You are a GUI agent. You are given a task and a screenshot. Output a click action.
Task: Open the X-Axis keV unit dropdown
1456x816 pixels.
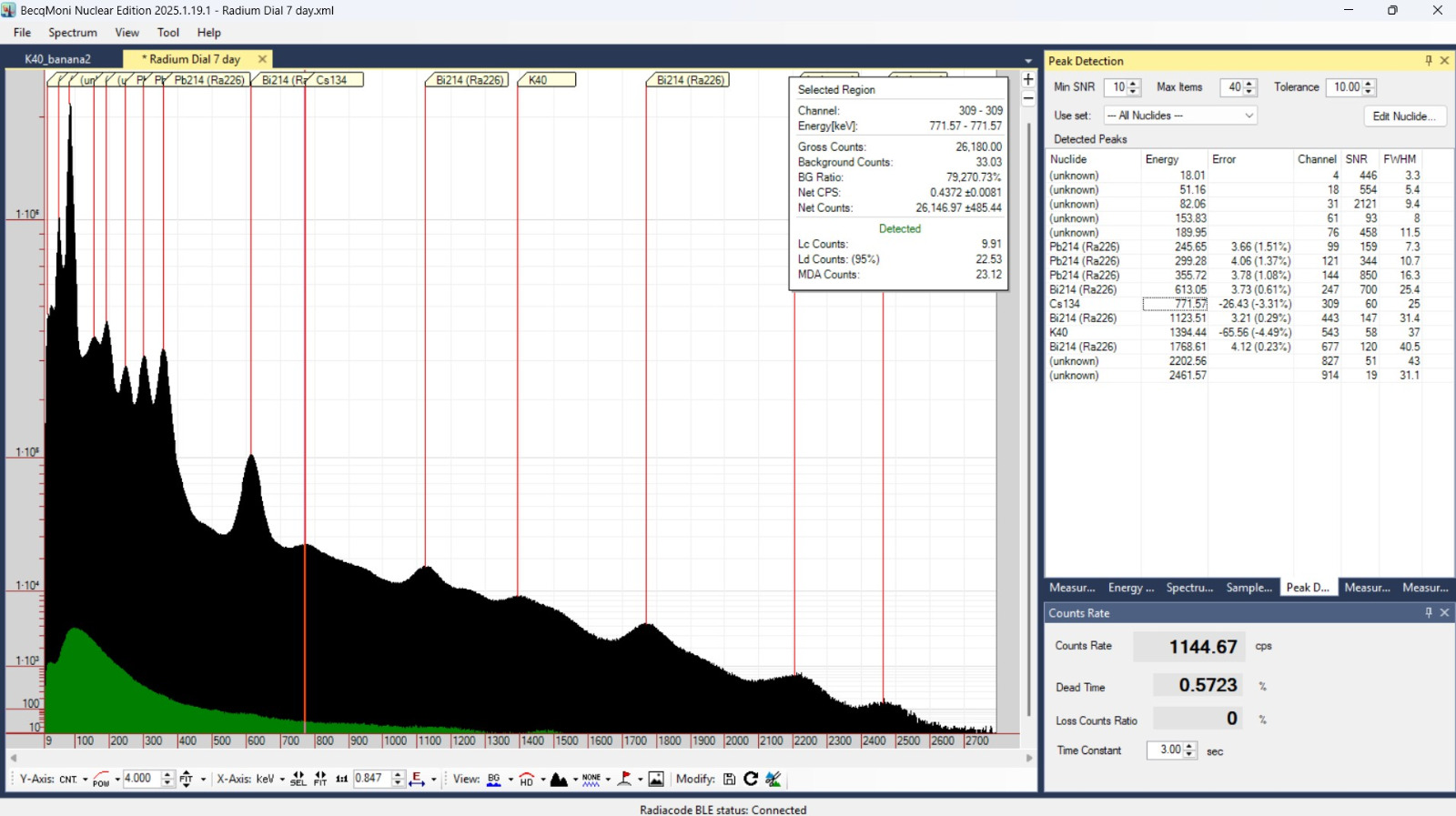click(282, 780)
